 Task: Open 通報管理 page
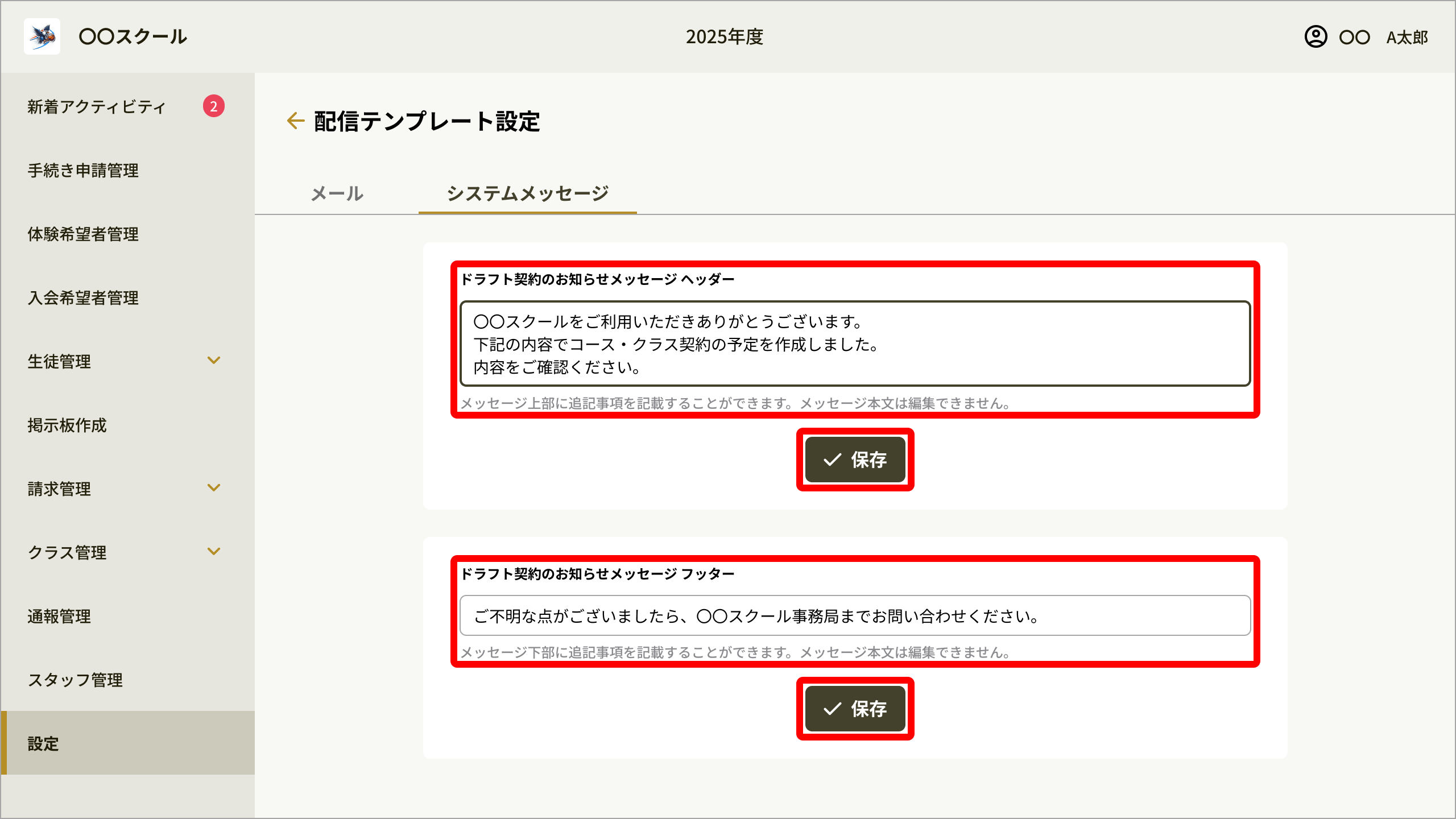point(127,616)
